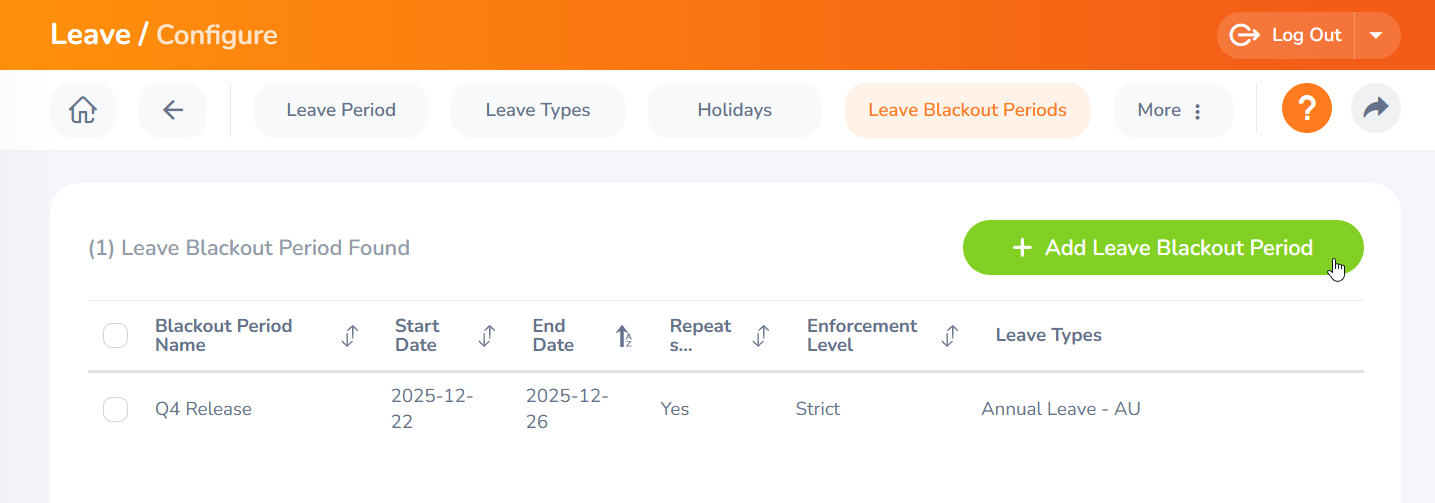
Task: Open the More options menu
Action: 1169,110
